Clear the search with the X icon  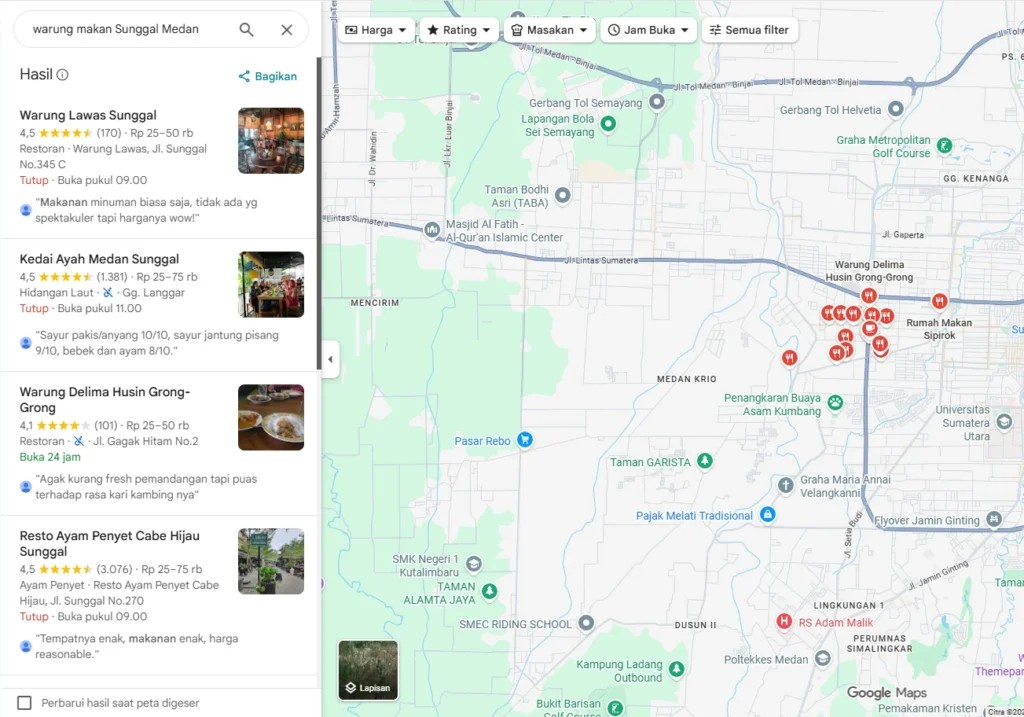coord(287,29)
